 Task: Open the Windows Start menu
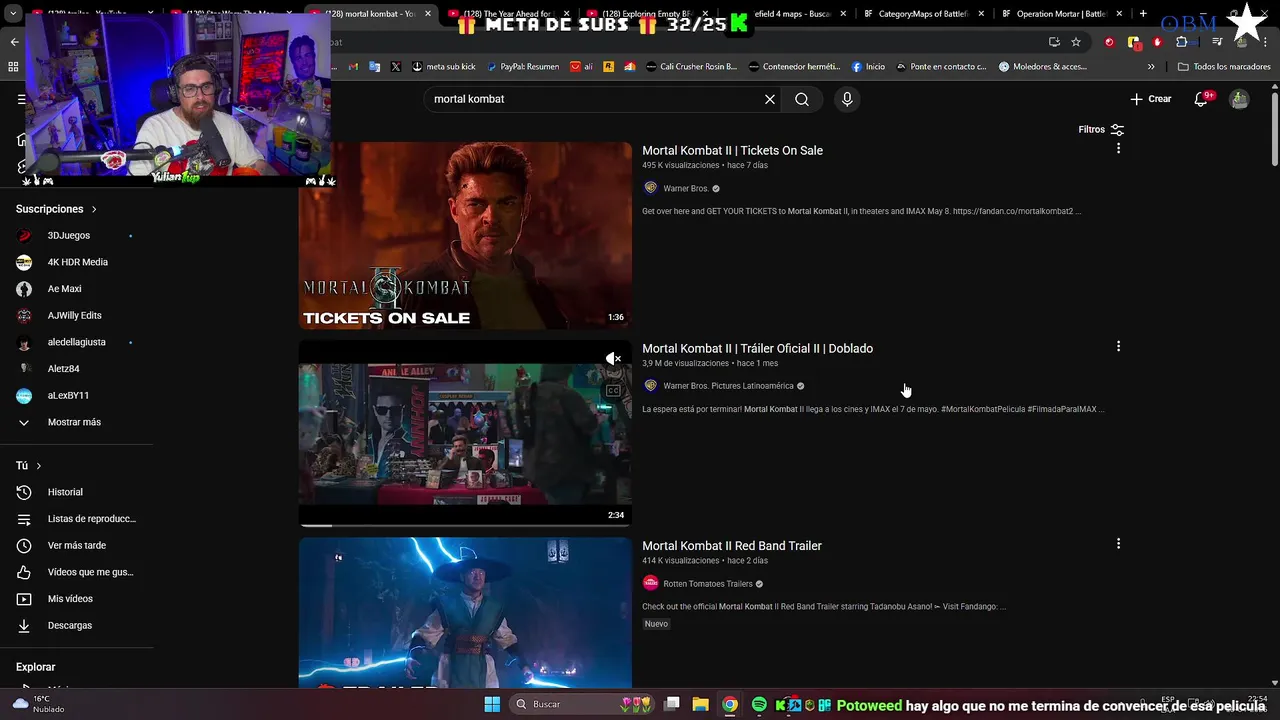coord(492,704)
